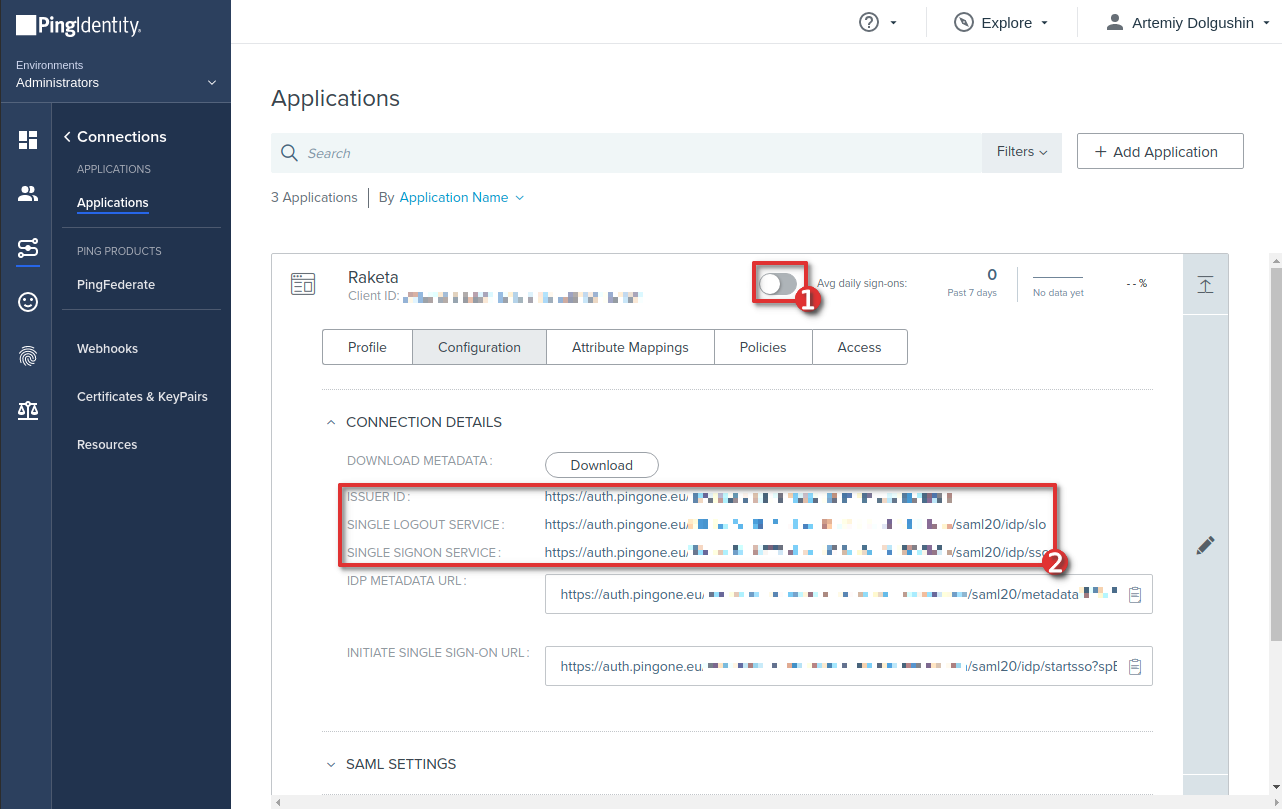
Task: Click the Explore compass icon
Action: [964, 22]
